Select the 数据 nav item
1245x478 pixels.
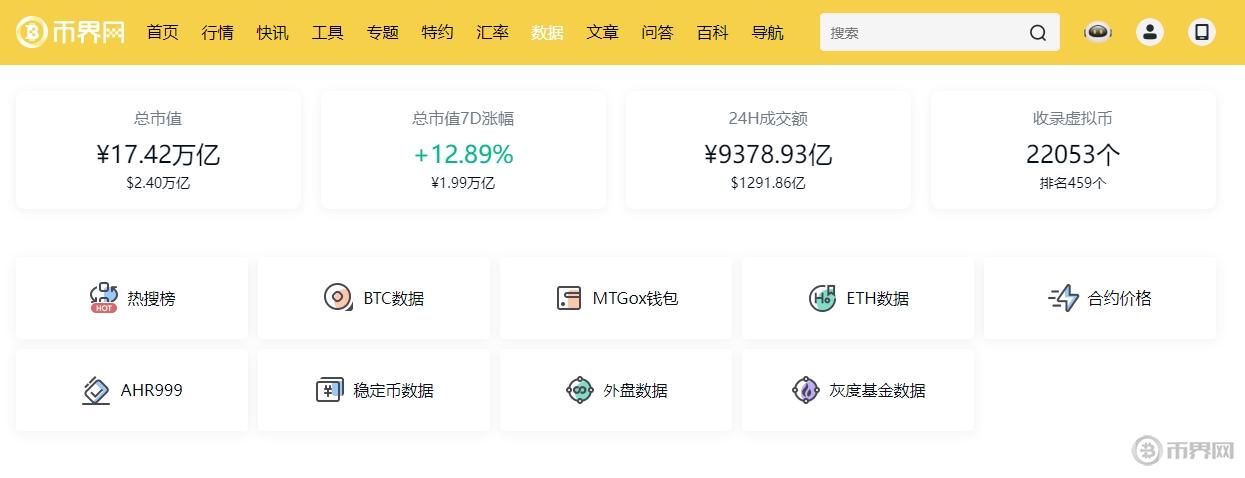pos(547,32)
